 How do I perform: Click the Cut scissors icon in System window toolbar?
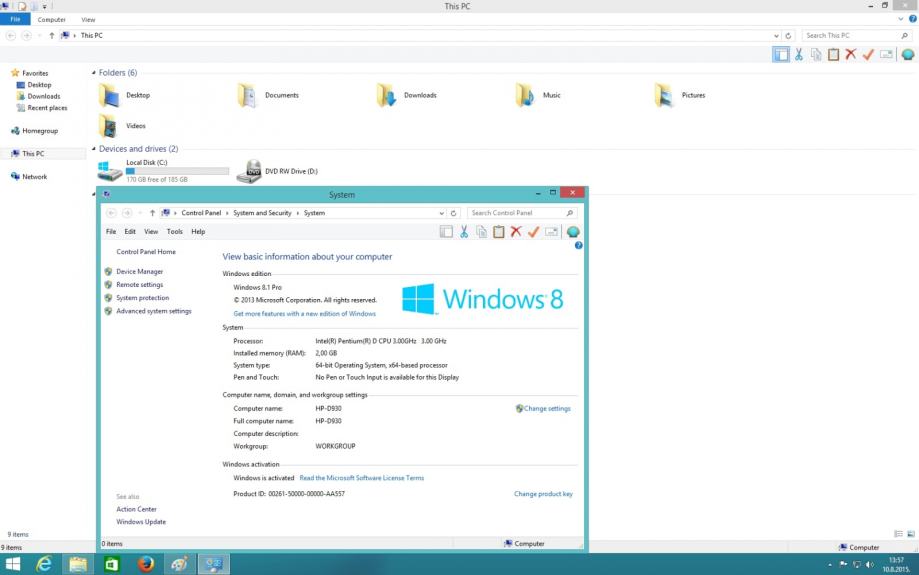[464, 232]
